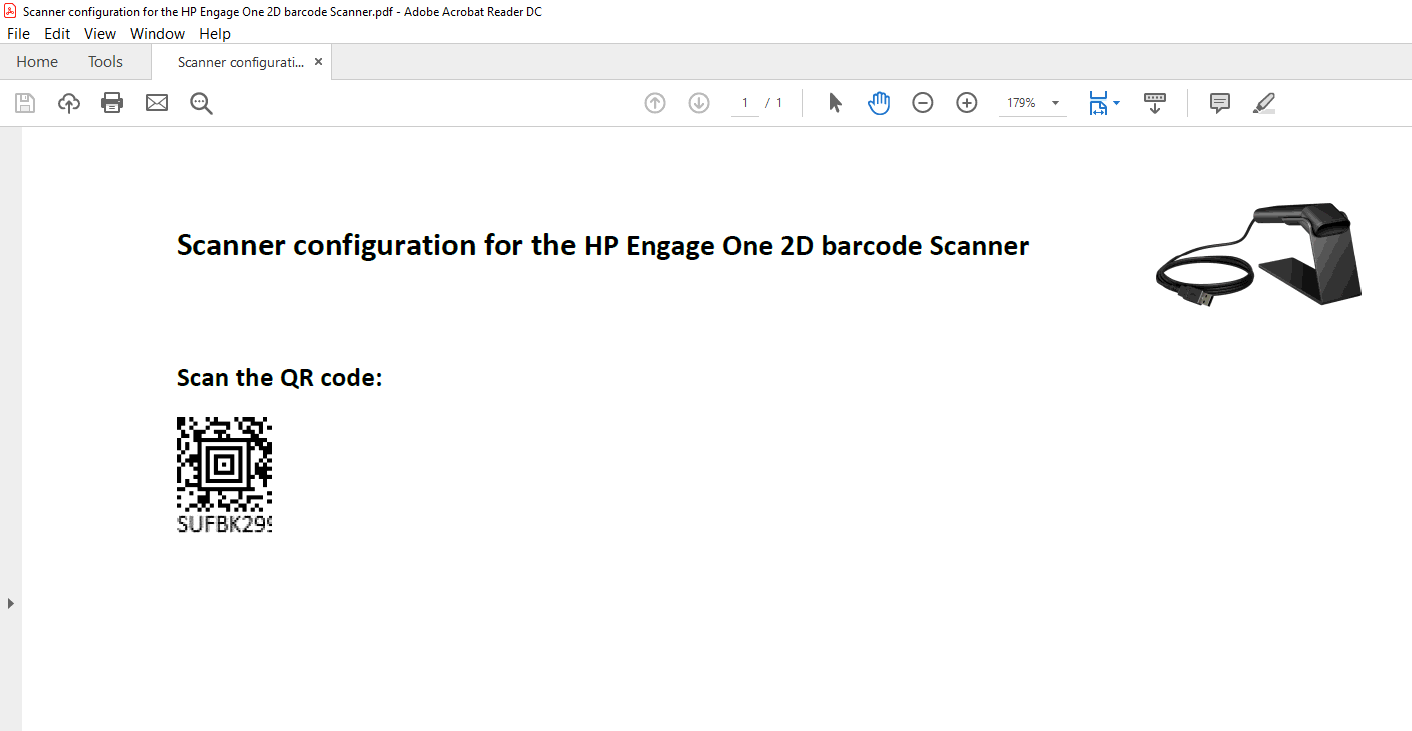Viewport: 1412px width, 731px height.
Task: Click the Save file icon
Action: click(x=25, y=103)
